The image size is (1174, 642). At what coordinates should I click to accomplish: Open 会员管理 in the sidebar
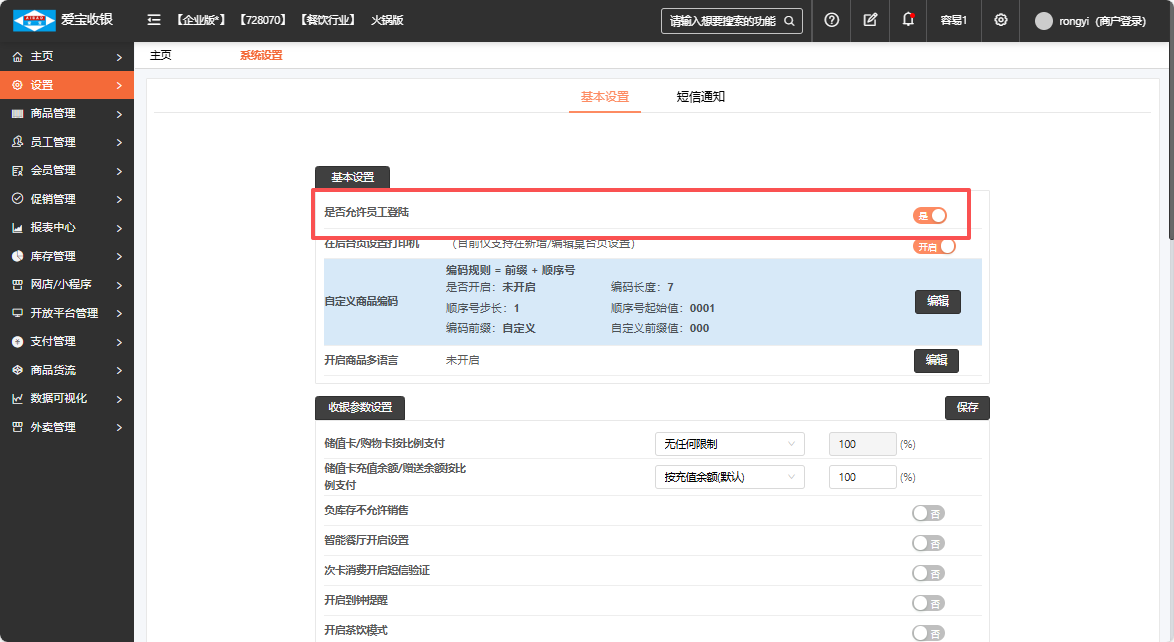point(67,171)
